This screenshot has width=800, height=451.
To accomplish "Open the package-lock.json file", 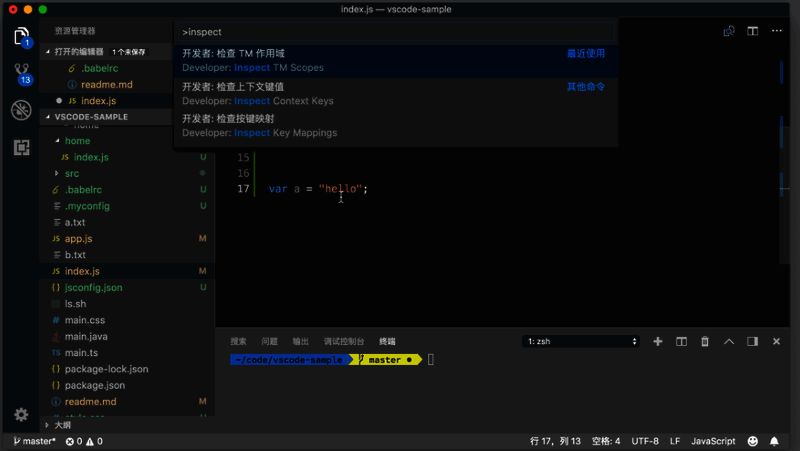I will [x=106, y=369].
